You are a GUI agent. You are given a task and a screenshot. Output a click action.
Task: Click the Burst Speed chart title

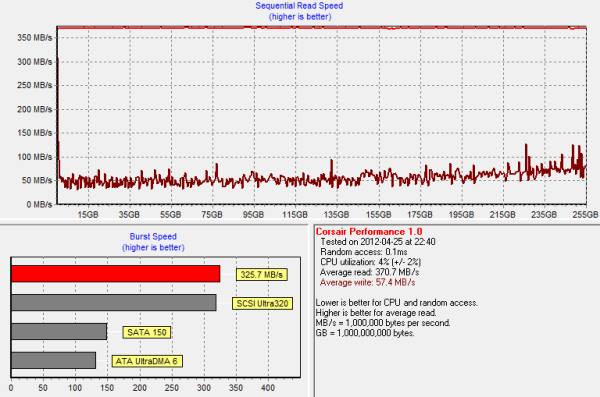tap(153, 237)
